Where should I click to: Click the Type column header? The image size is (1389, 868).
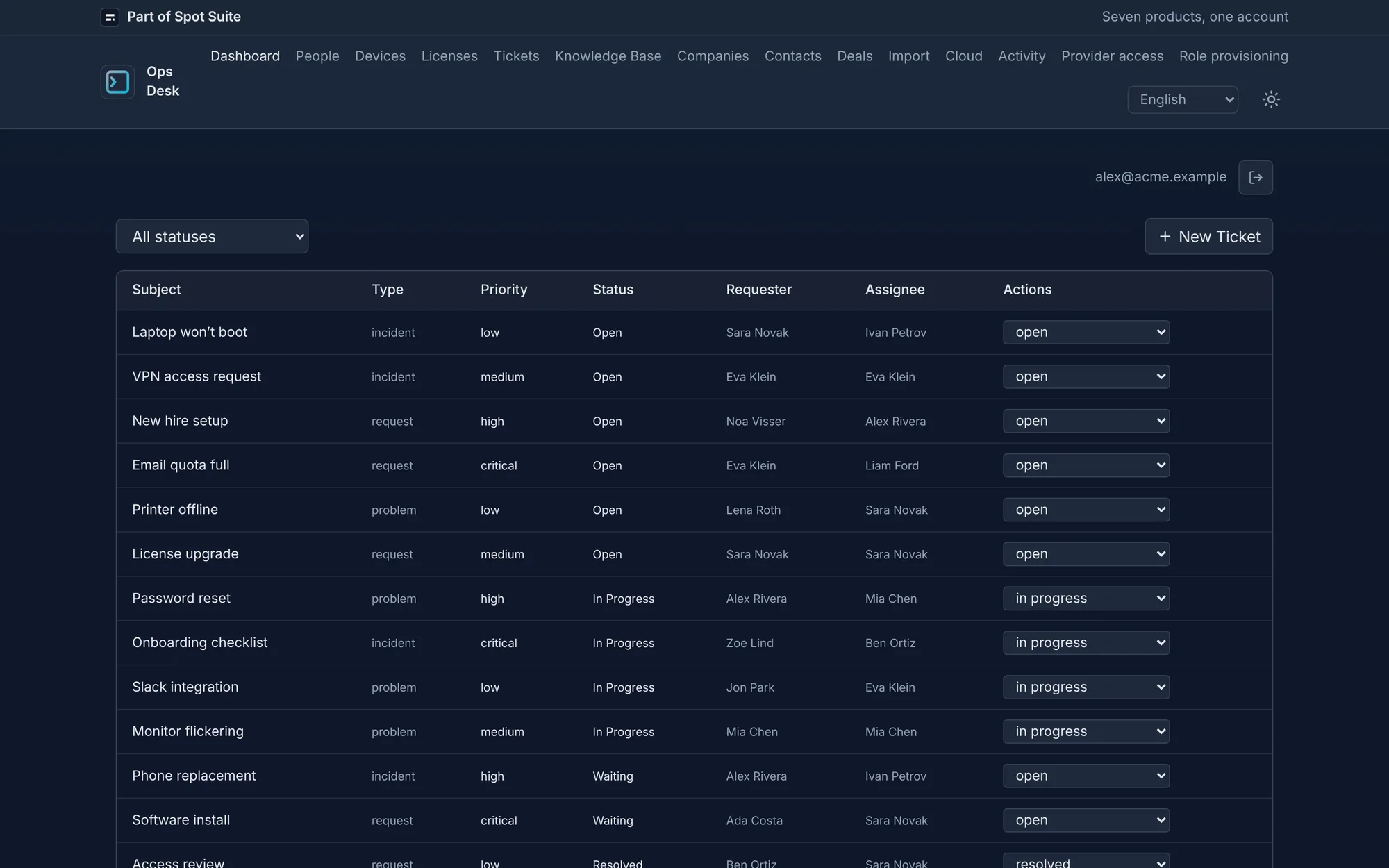point(387,290)
